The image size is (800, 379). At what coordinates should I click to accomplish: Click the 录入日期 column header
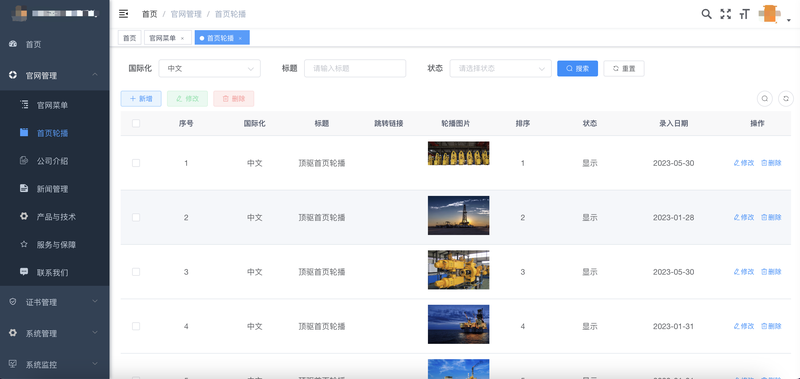pos(673,123)
